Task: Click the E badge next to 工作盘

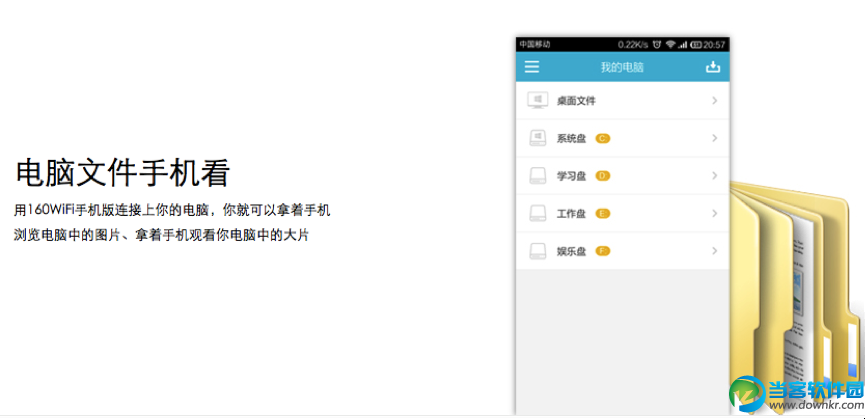Action: 602,213
